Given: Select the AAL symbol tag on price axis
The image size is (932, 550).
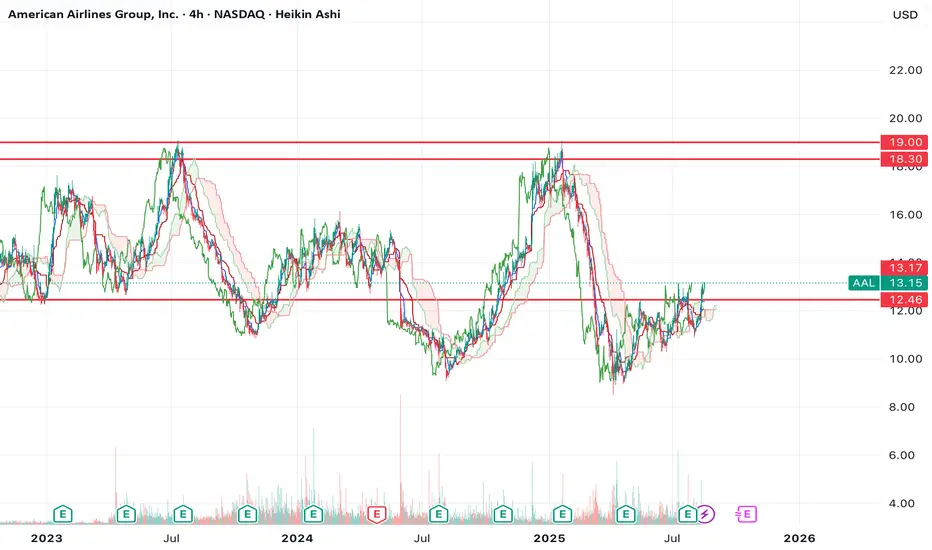Looking at the screenshot, I should 864,283.
